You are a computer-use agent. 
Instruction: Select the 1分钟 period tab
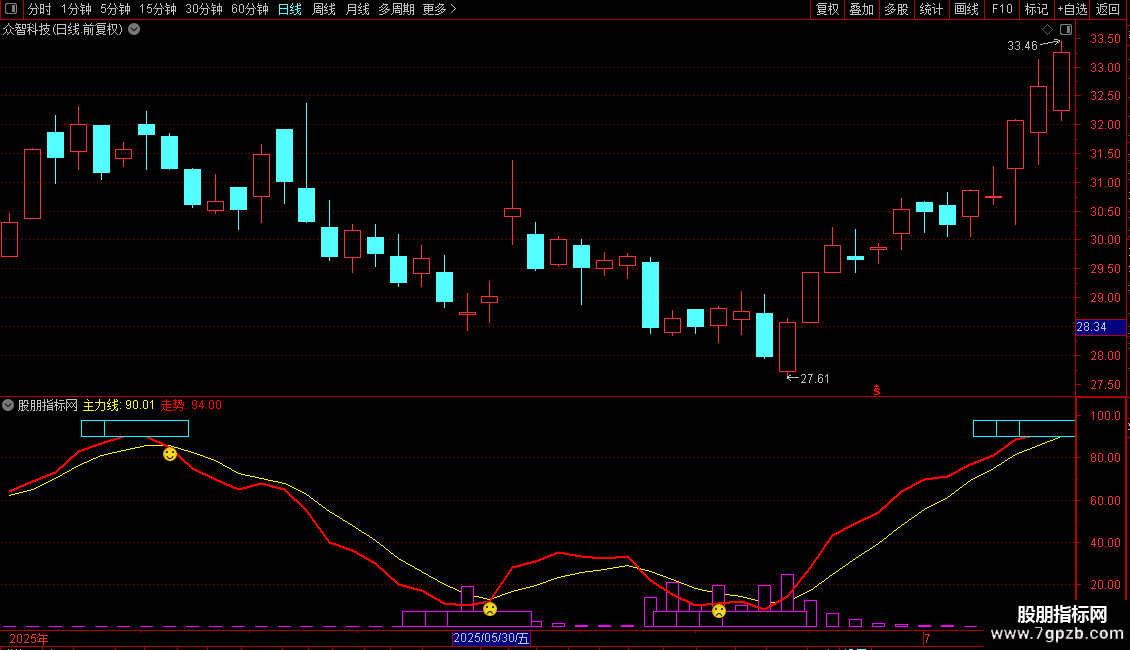pos(76,9)
